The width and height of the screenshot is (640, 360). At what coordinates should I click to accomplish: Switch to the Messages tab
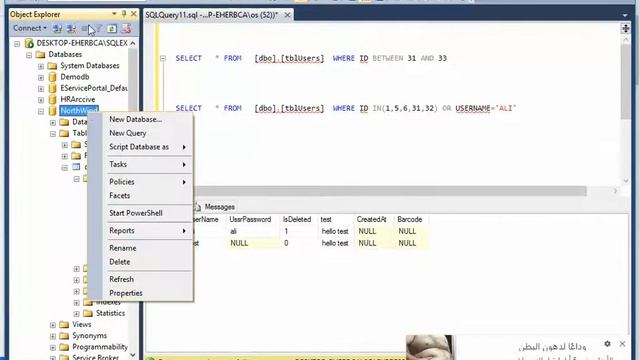pyautogui.click(x=216, y=207)
